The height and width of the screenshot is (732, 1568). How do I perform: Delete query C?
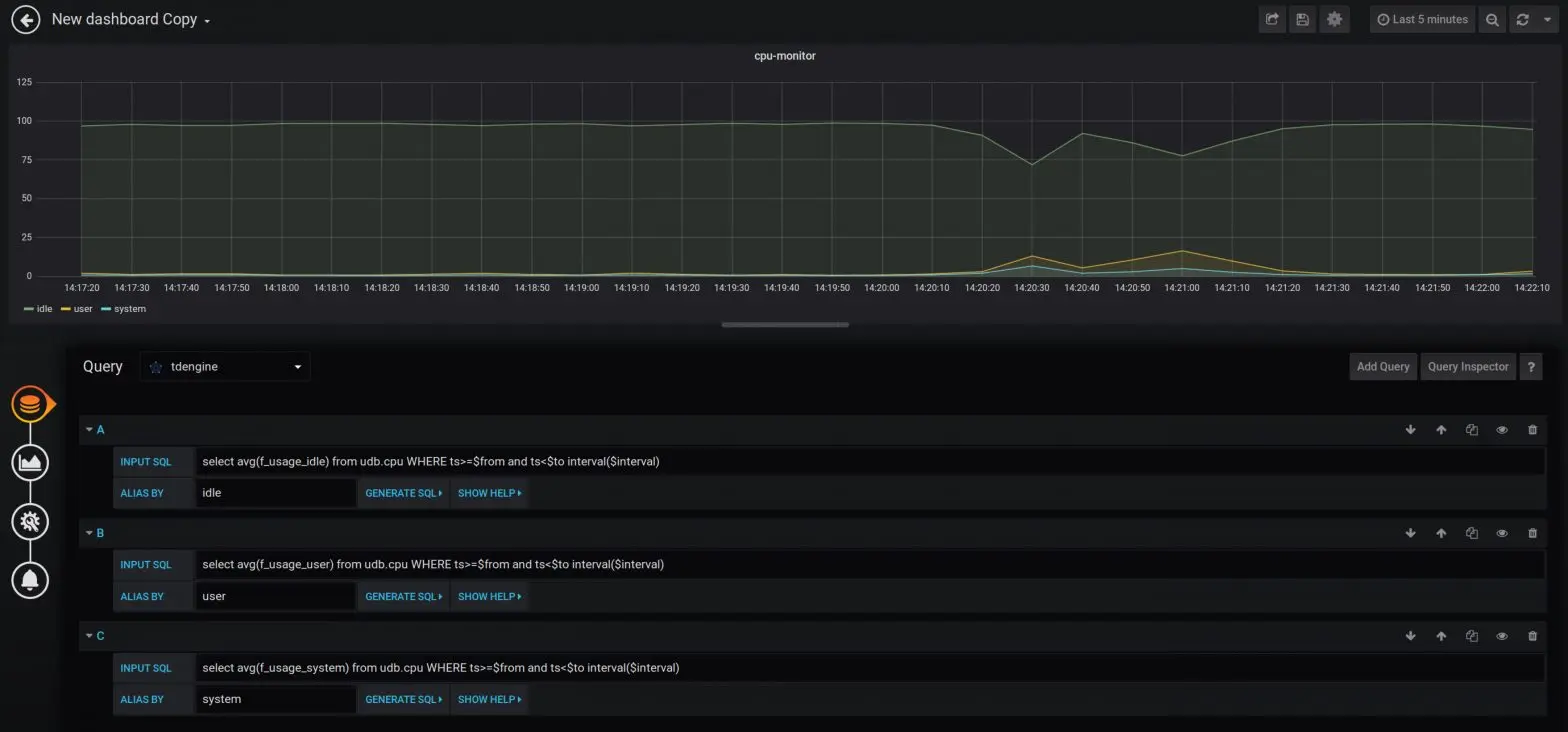coord(1532,636)
